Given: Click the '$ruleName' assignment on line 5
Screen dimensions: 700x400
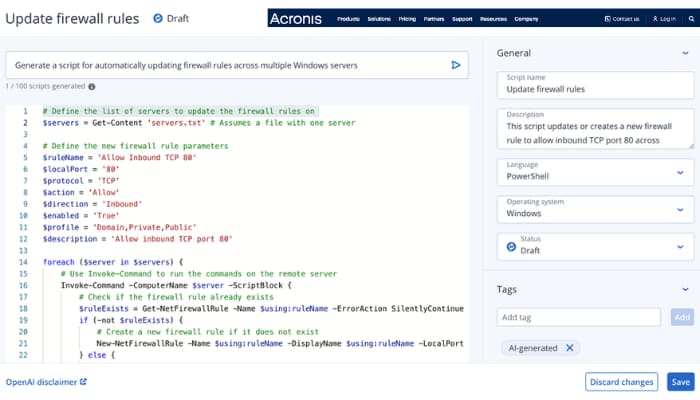Looking at the screenshot, I should coord(119,158).
